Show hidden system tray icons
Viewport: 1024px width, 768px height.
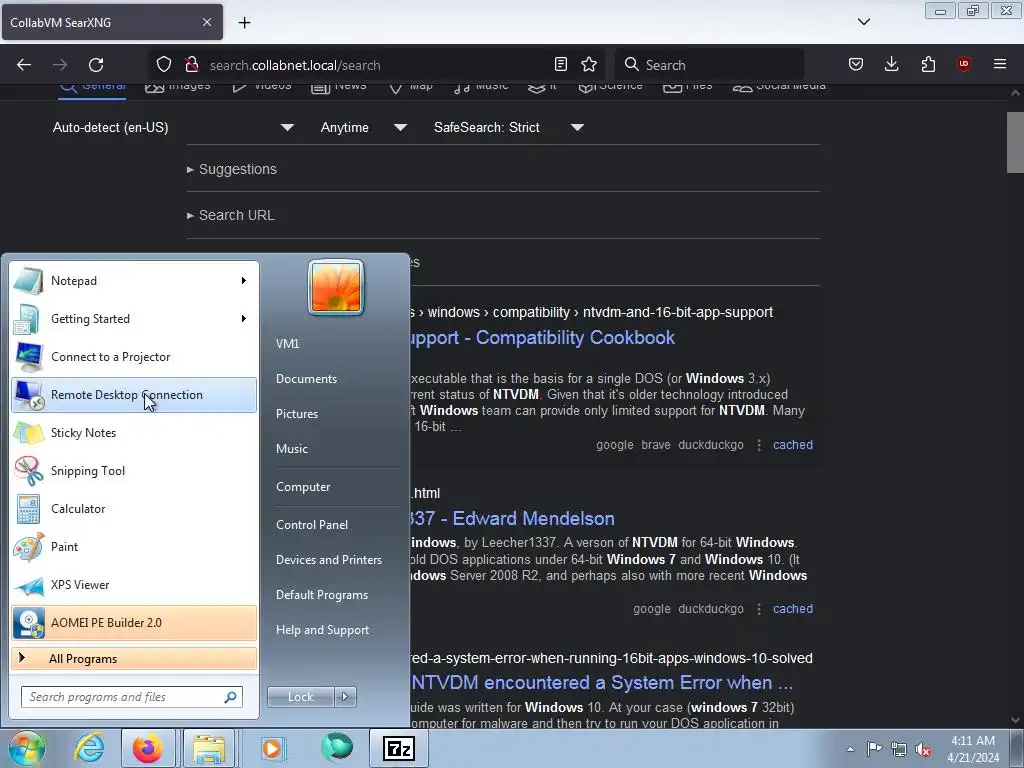[x=850, y=749]
